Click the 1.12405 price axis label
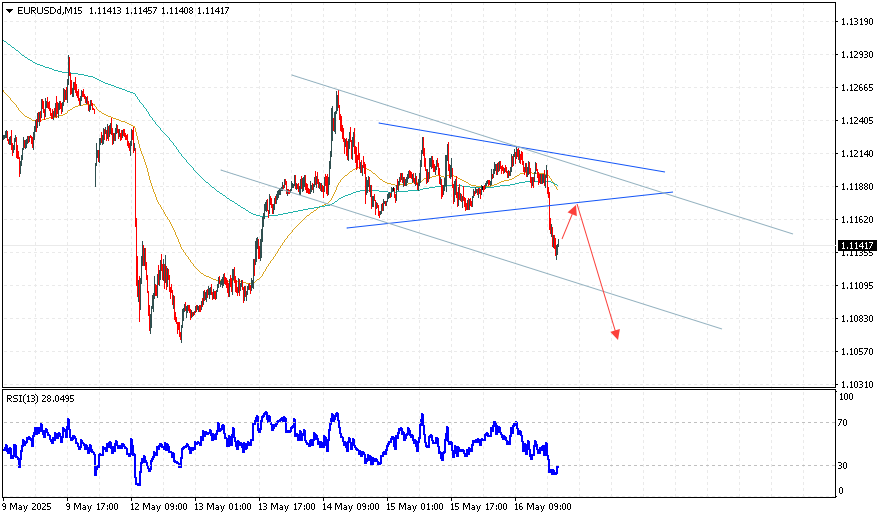Image resolution: width=881 pixels, height=518 pixels. pos(857,121)
